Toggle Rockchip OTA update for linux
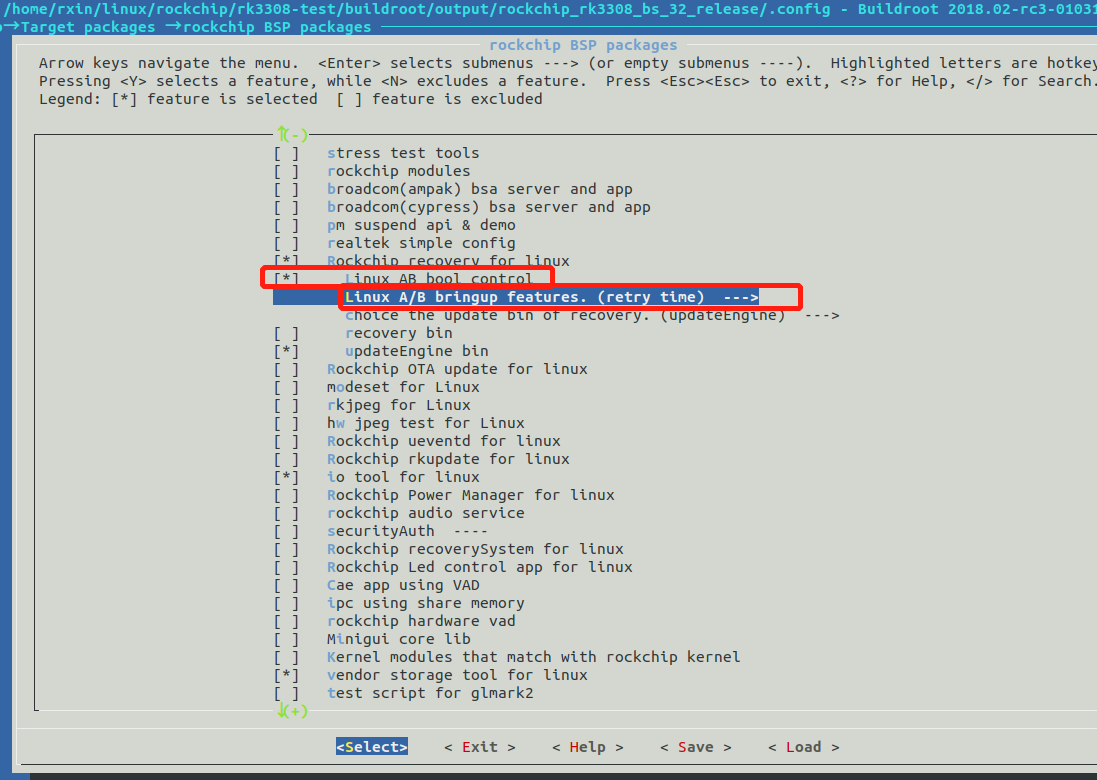 coord(286,369)
